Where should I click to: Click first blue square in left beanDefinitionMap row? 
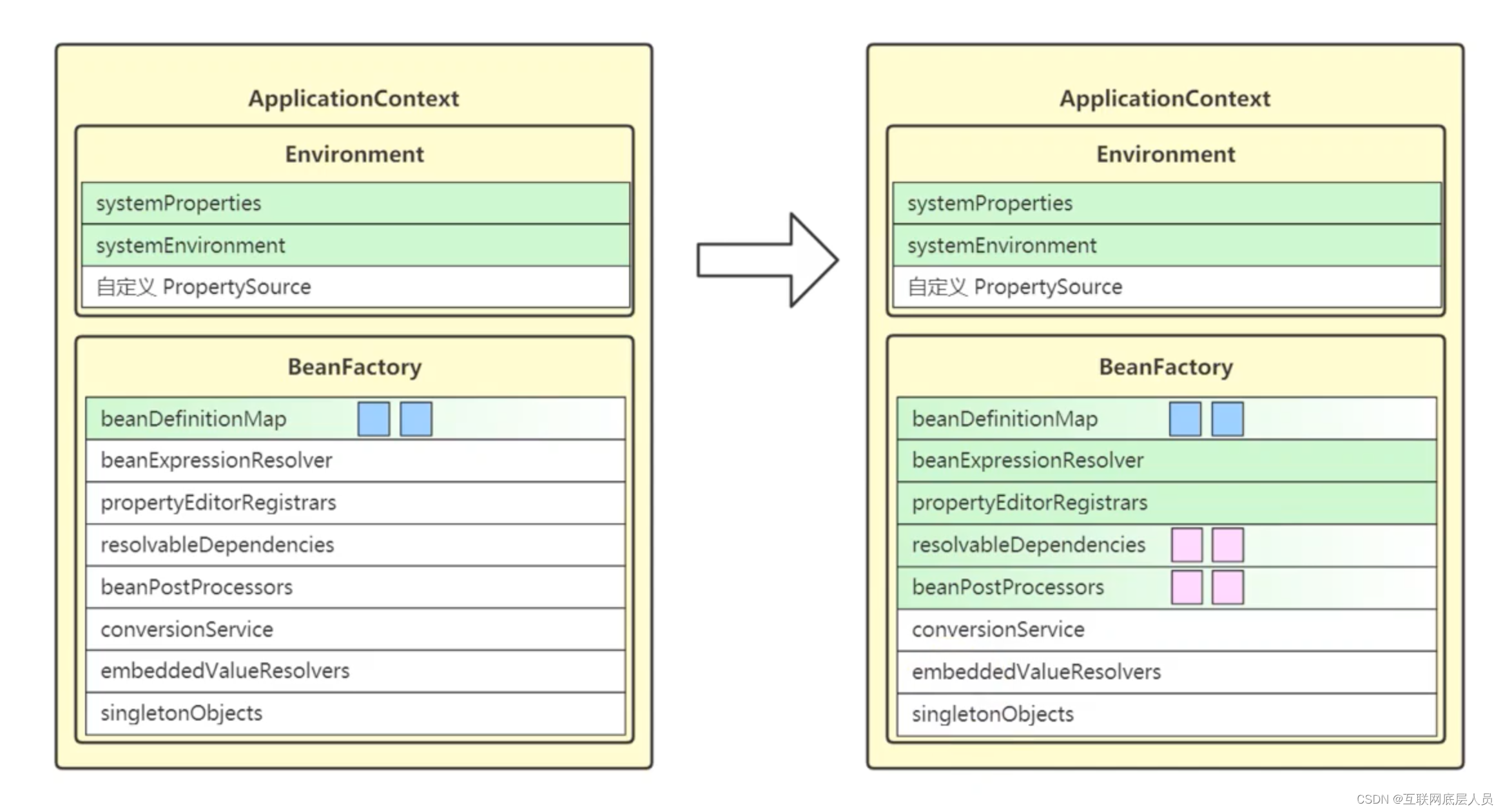pos(374,419)
